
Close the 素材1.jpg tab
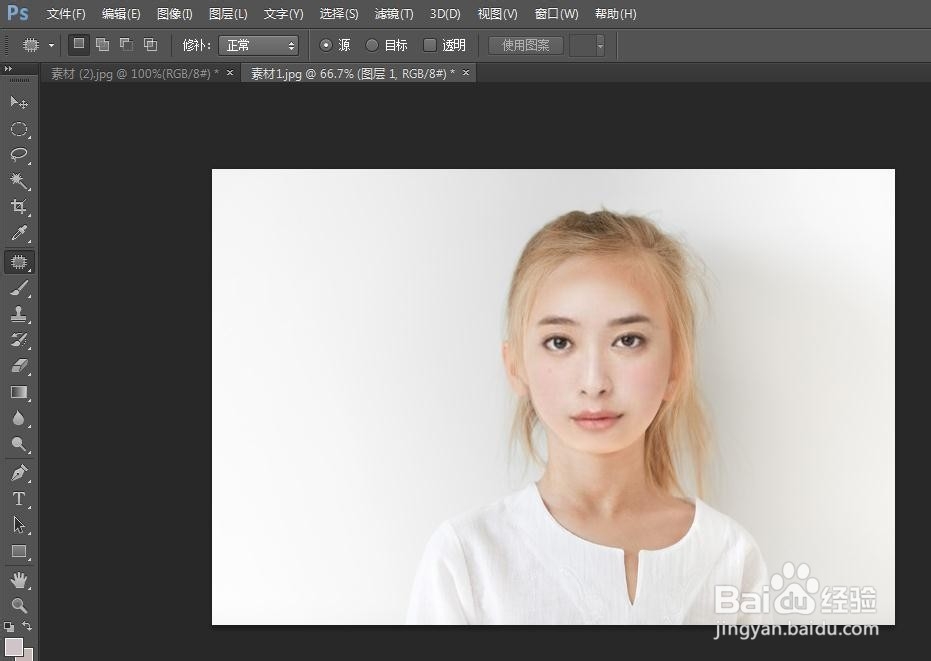pos(466,72)
